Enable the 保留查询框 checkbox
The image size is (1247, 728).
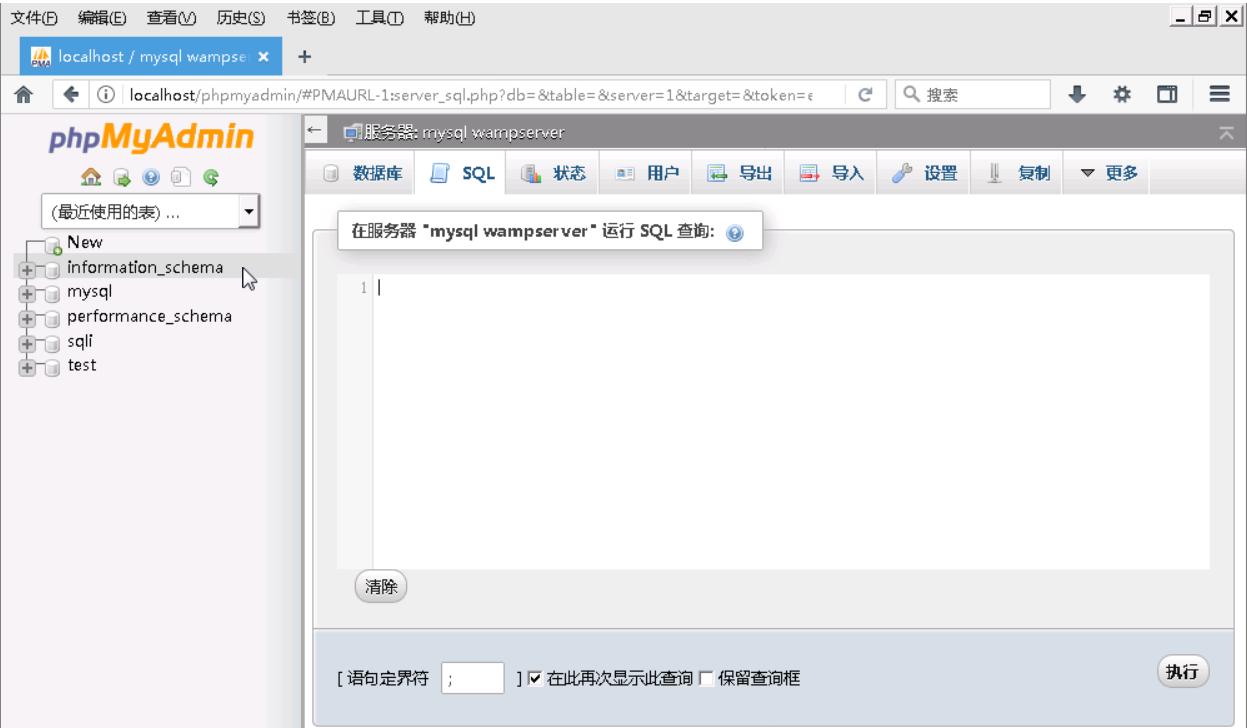coord(706,678)
